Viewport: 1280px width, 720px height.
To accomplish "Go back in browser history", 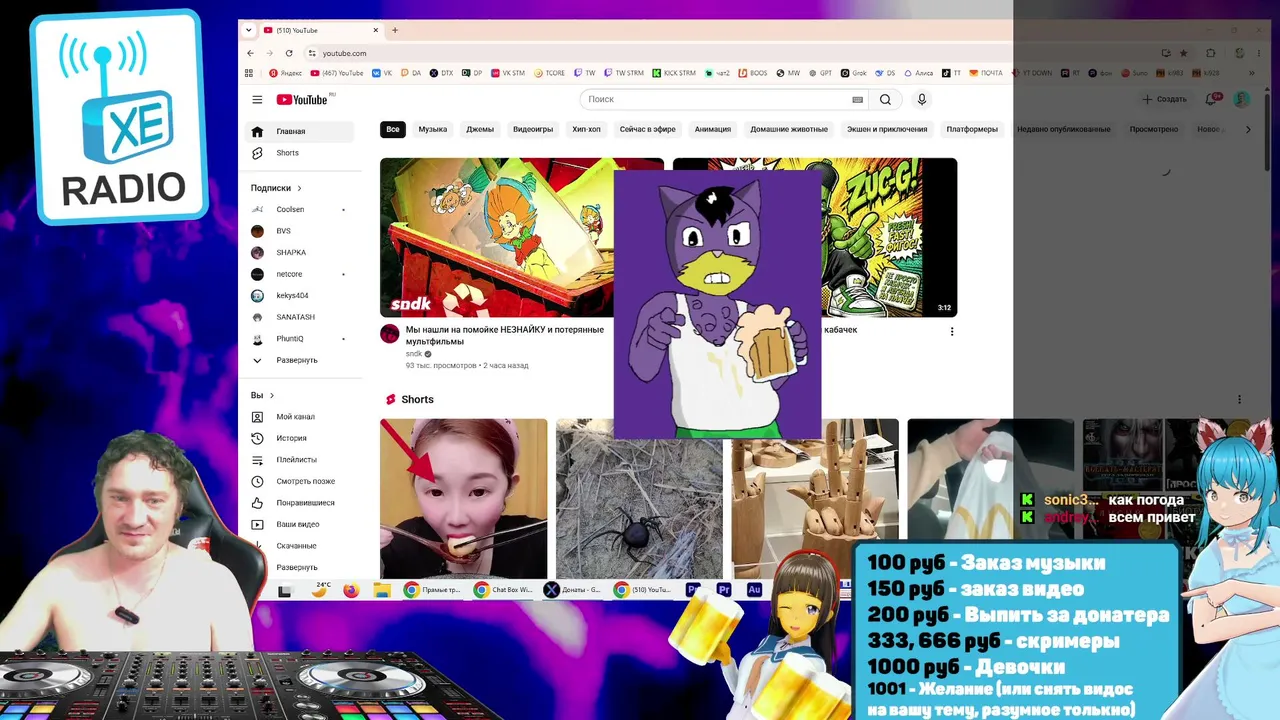I will click(x=250, y=53).
